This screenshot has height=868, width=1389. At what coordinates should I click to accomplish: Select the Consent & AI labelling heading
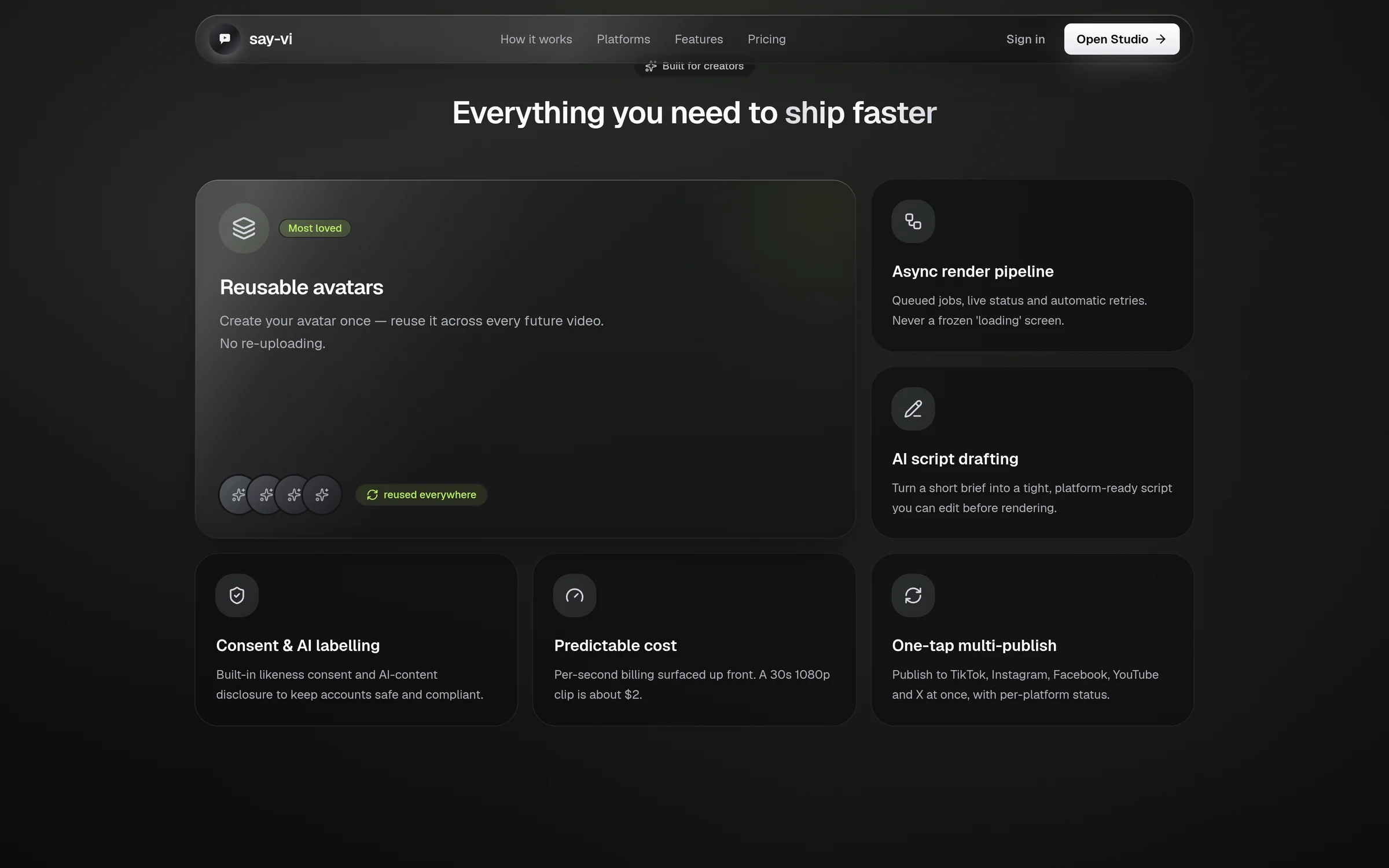297,645
